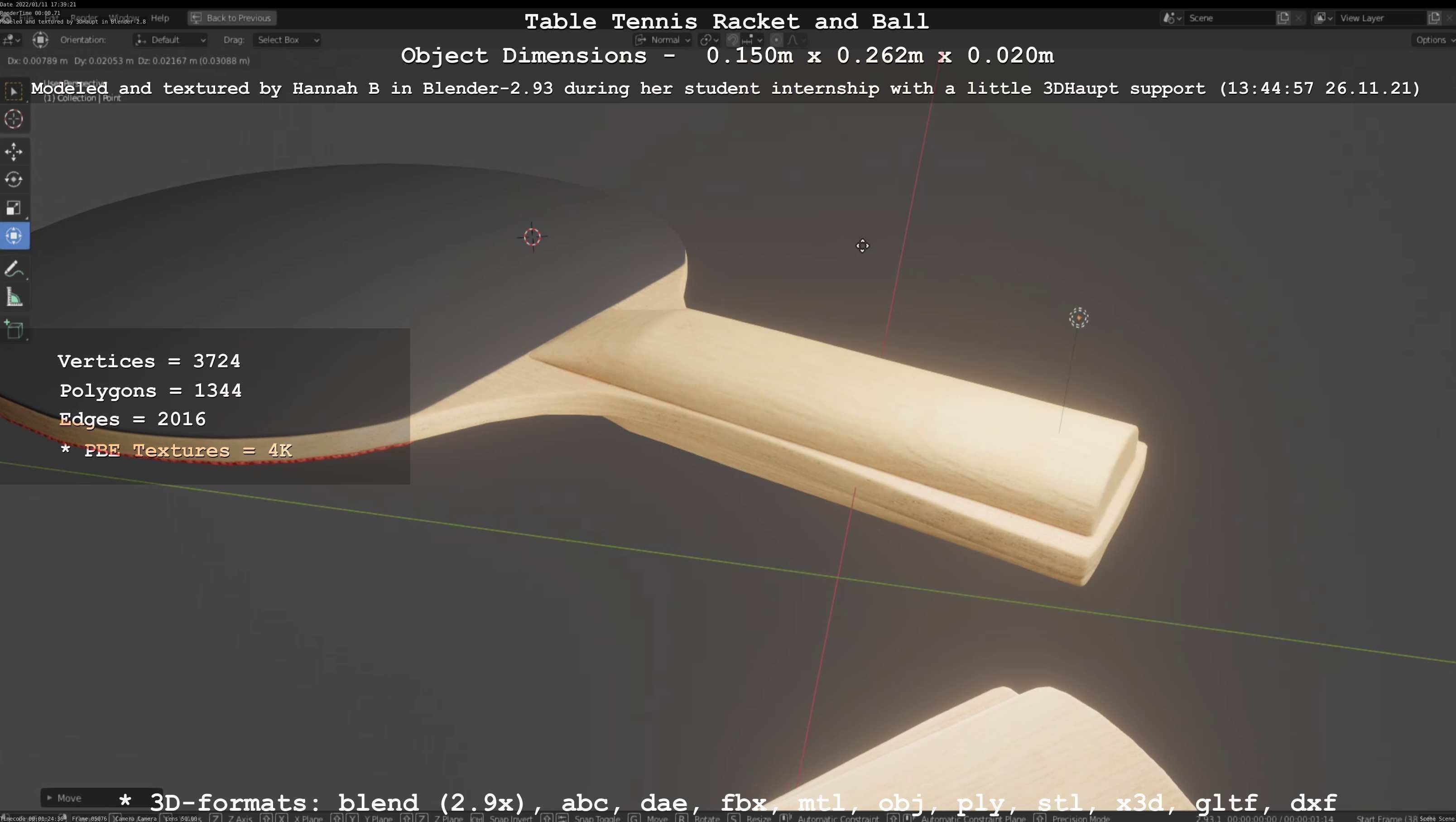Open the Normal transform orientation dropdown
Viewport: 1456px width, 822px height.
[663, 39]
